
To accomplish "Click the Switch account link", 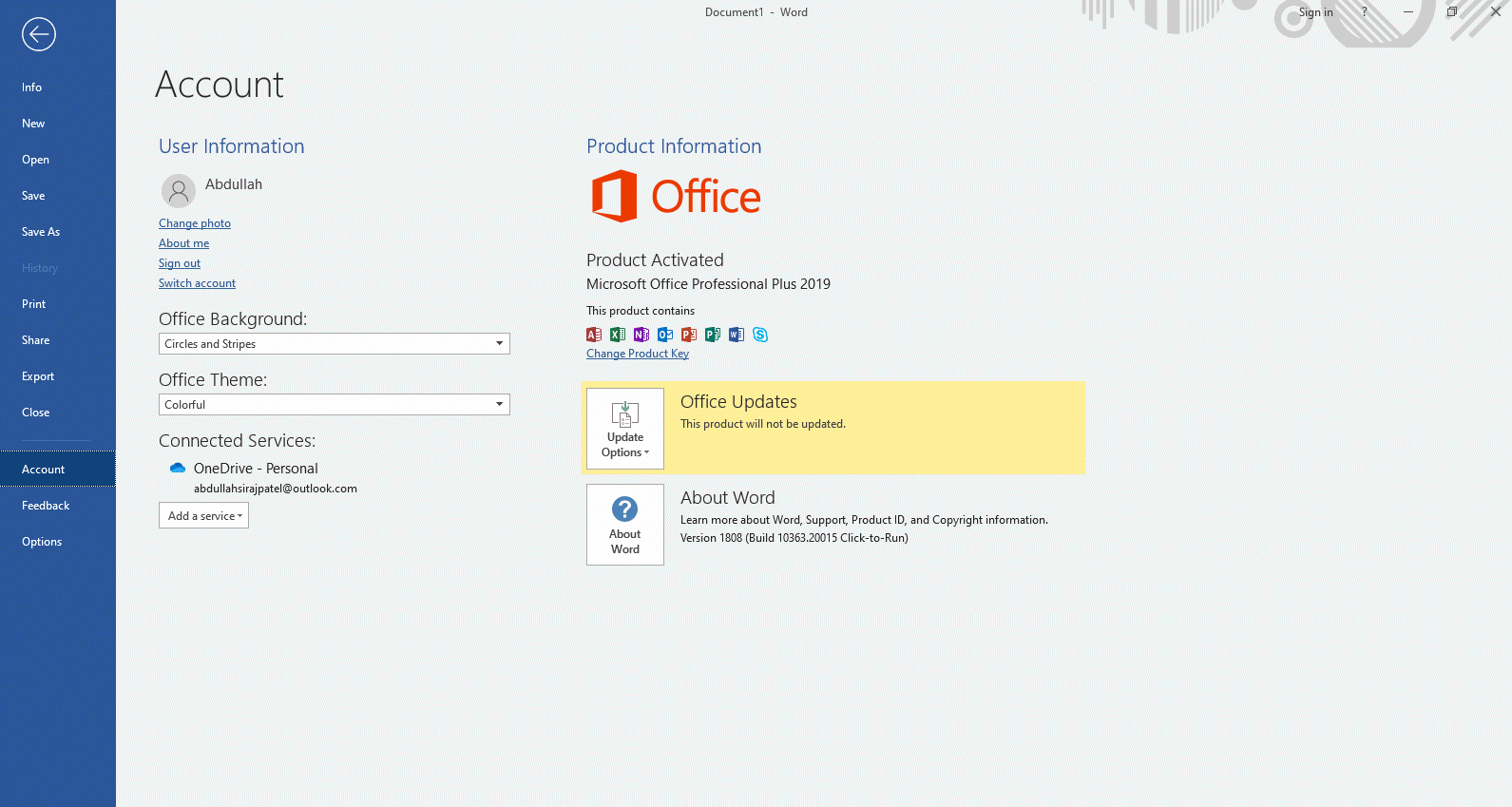I will 197,283.
